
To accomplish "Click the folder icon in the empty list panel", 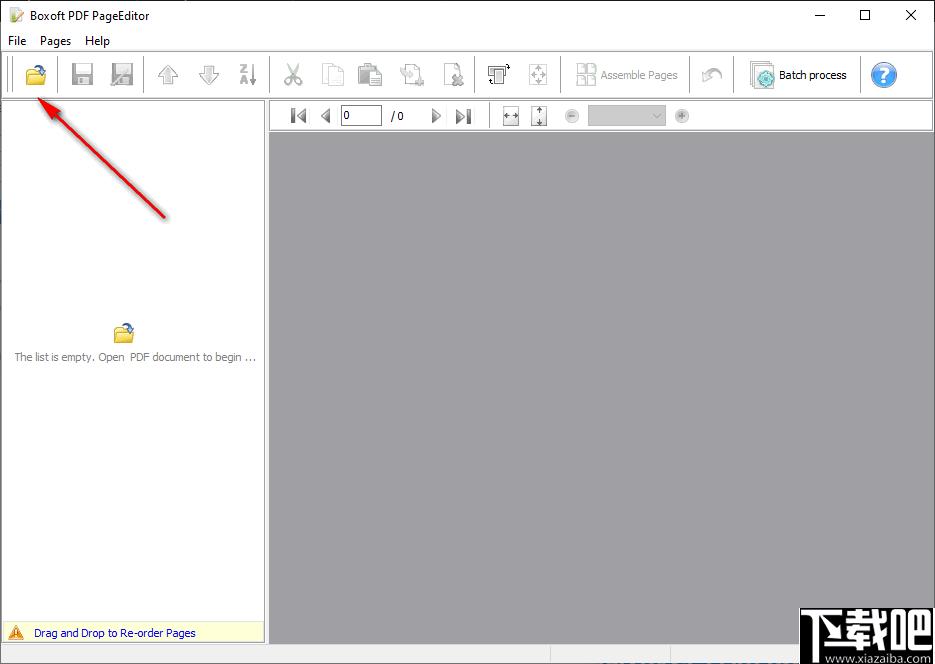I will (x=124, y=333).
